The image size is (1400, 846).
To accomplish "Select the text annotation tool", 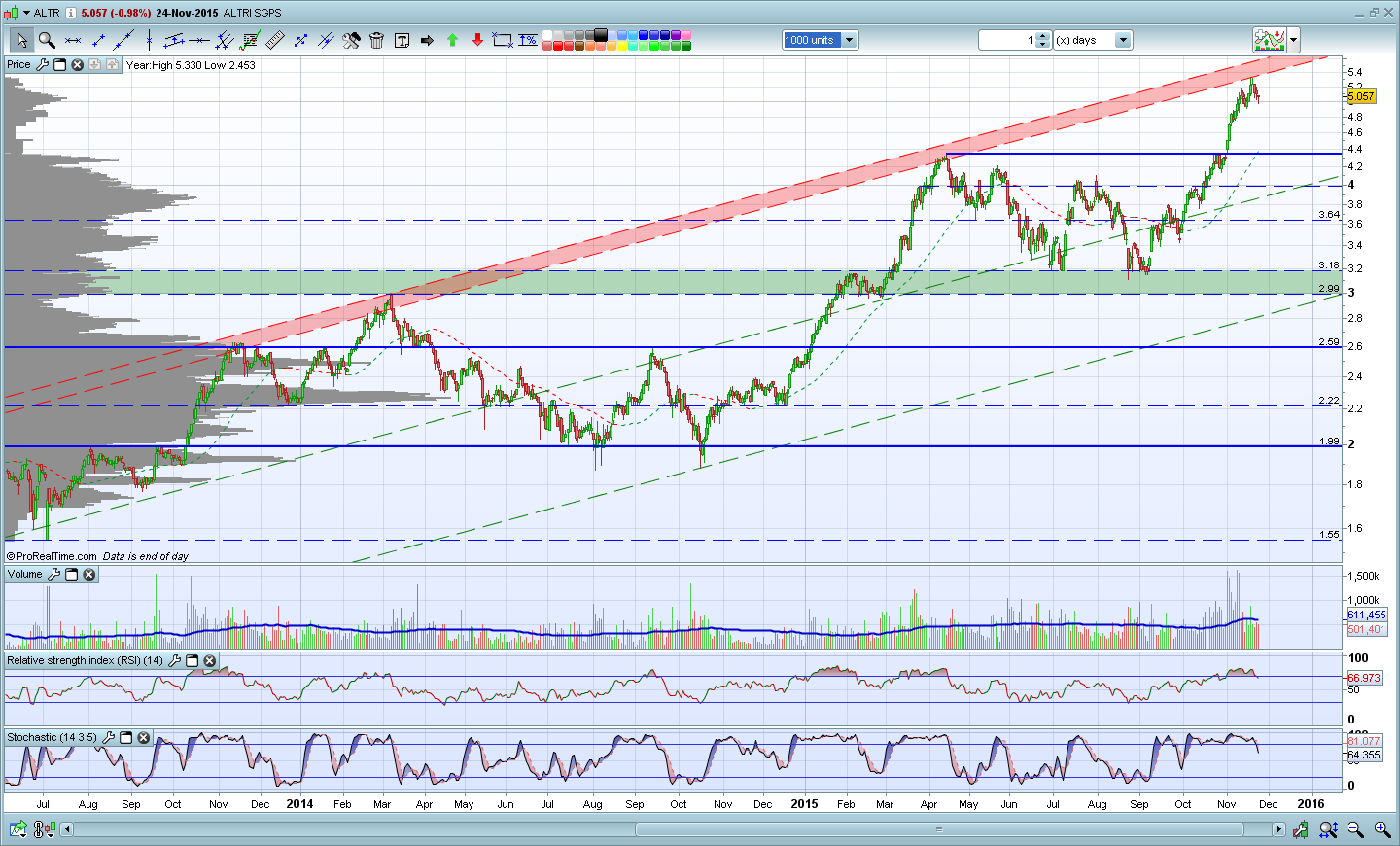I will coord(402,40).
